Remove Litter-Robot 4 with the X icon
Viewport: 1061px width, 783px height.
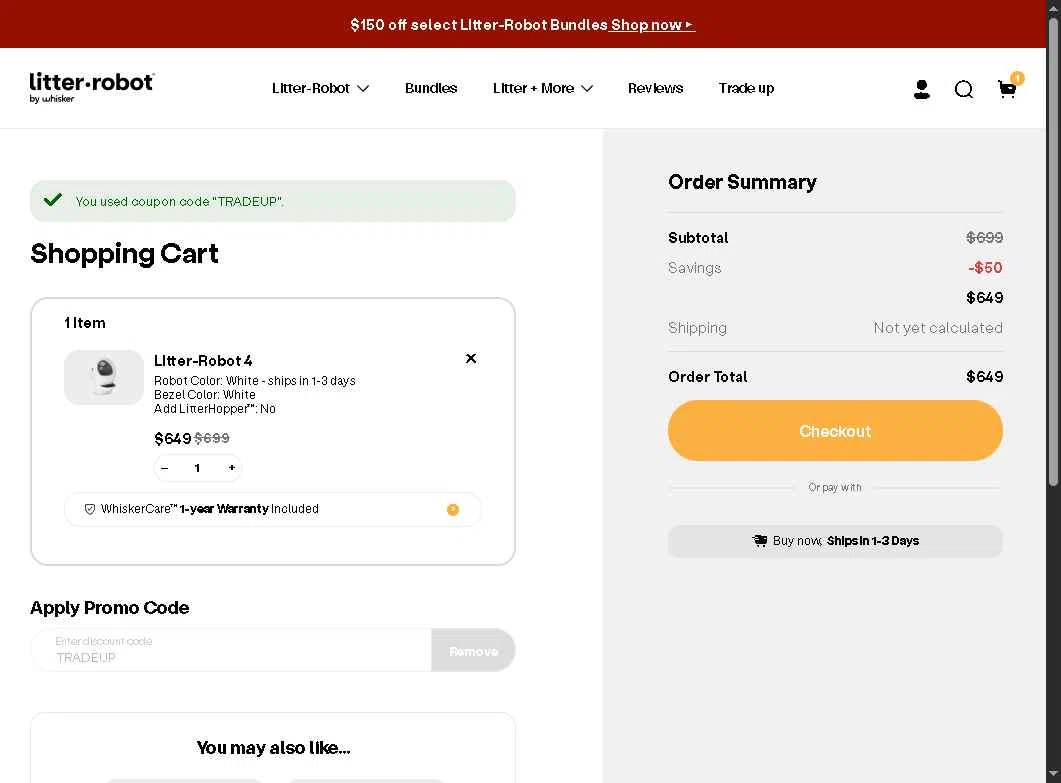[x=471, y=359]
